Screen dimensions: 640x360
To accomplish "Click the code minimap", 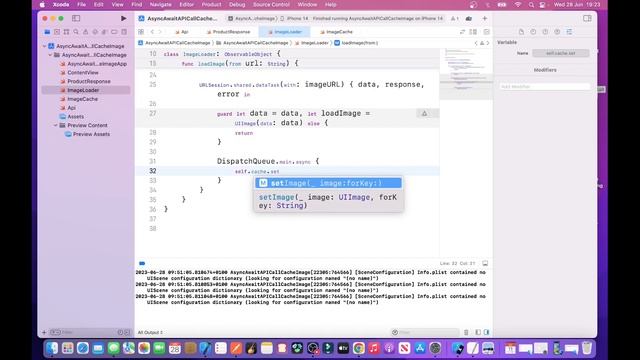I will (x=465, y=73).
